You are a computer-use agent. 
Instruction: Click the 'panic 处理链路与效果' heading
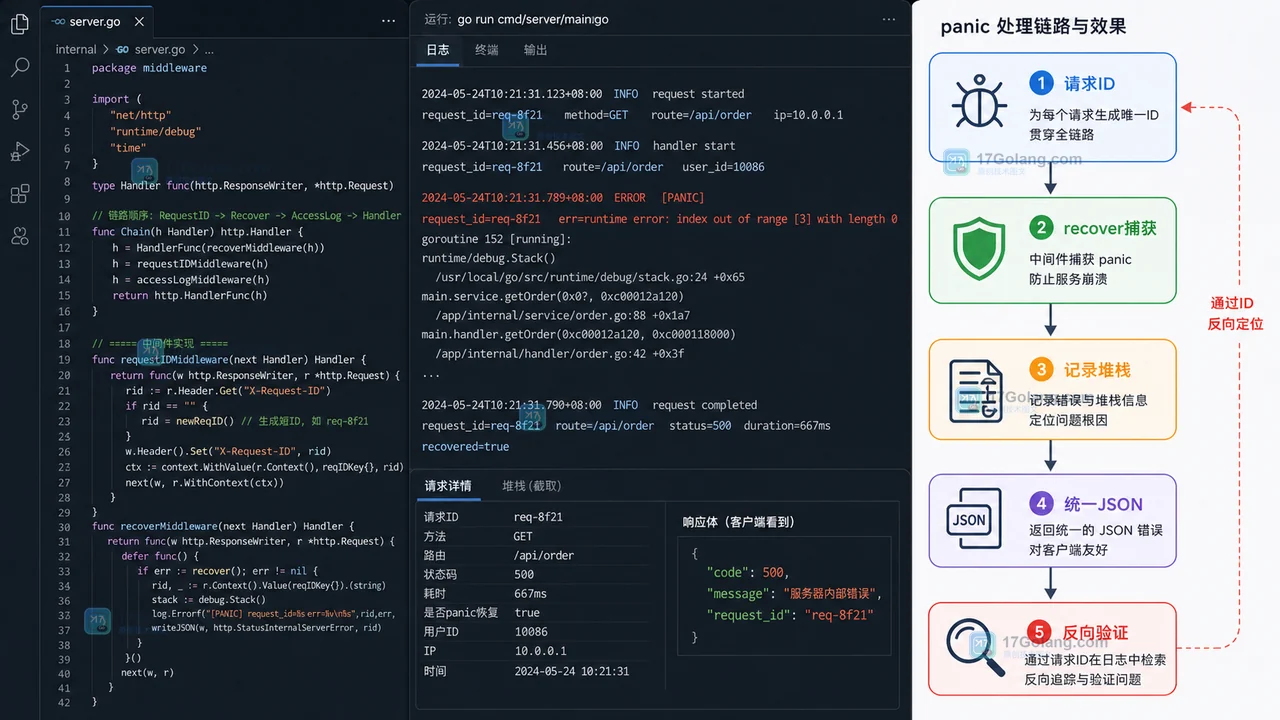coord(1033,27)
